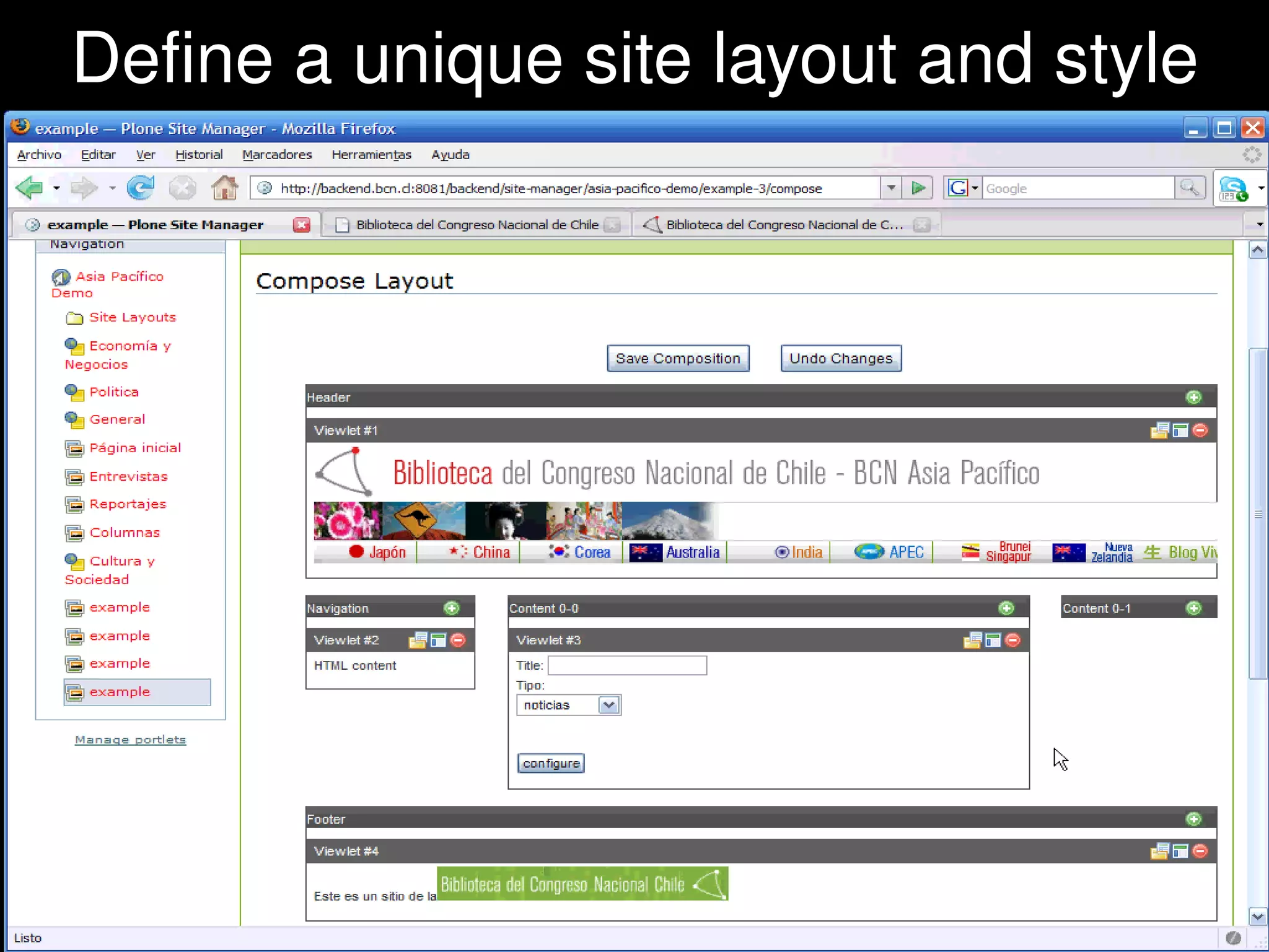Open the Politica navigation link
The width and height of the screenshot is (1269, 952).
[114, 392]
